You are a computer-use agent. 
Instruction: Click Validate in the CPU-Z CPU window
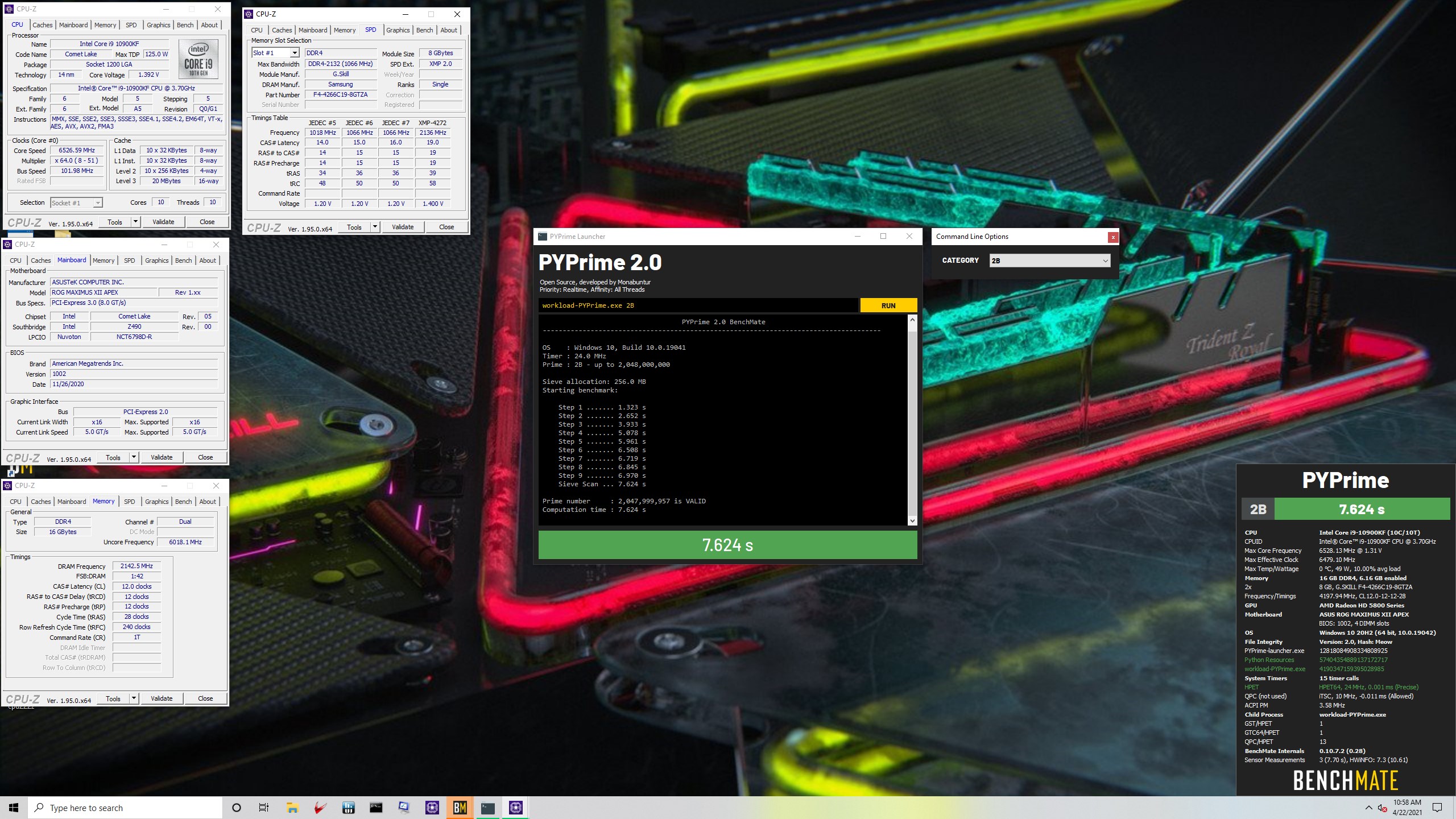pyautogui.click(x=163, y=222)
